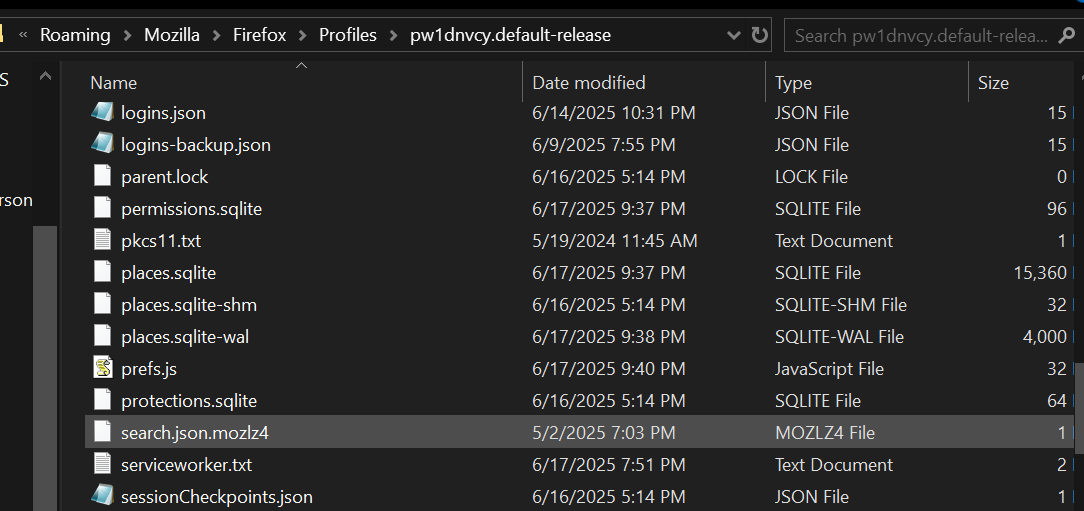Expand the chevron after Firefox

point(303,35)
